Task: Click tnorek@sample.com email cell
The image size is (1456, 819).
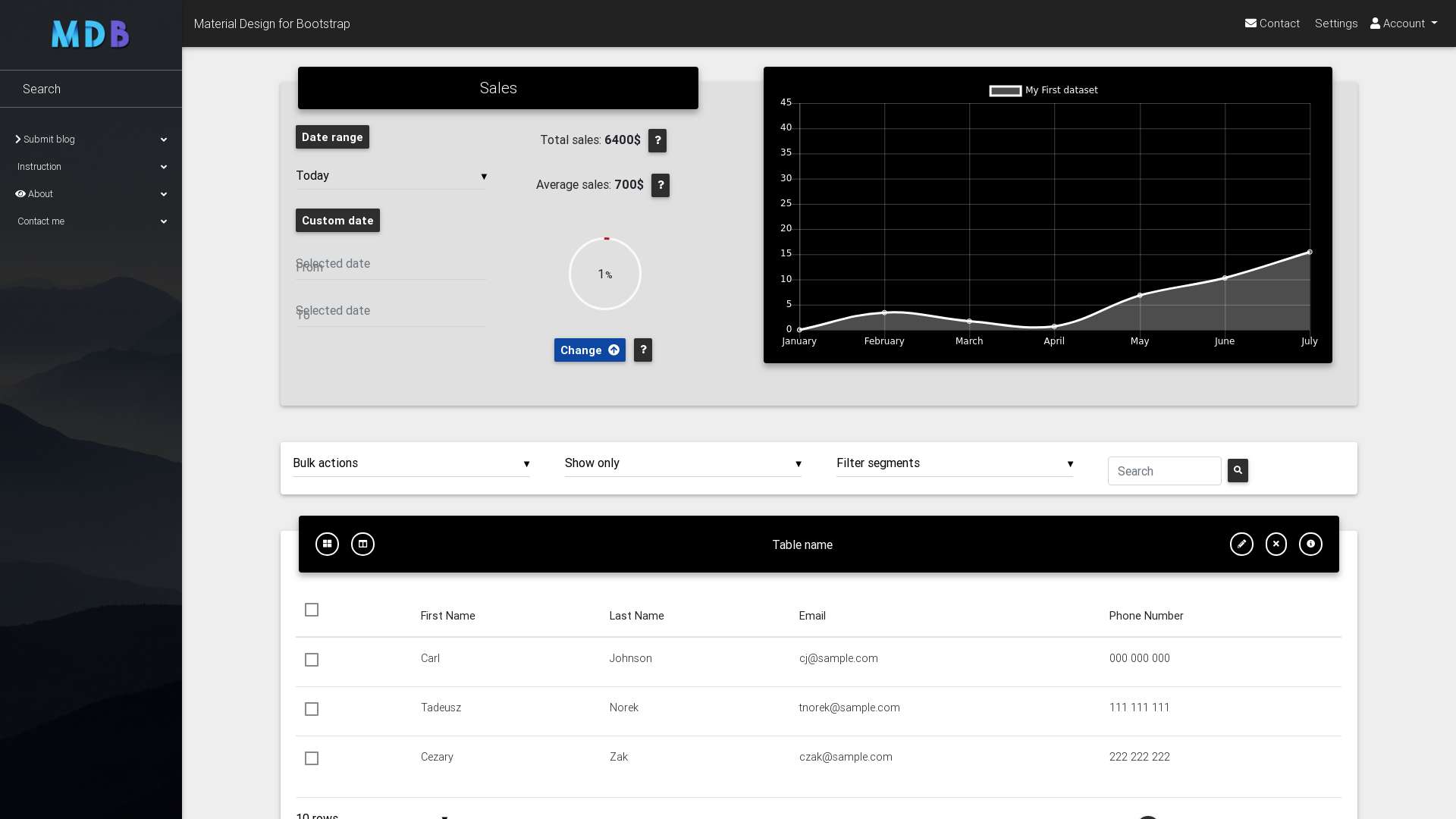Action: point(849,708)
